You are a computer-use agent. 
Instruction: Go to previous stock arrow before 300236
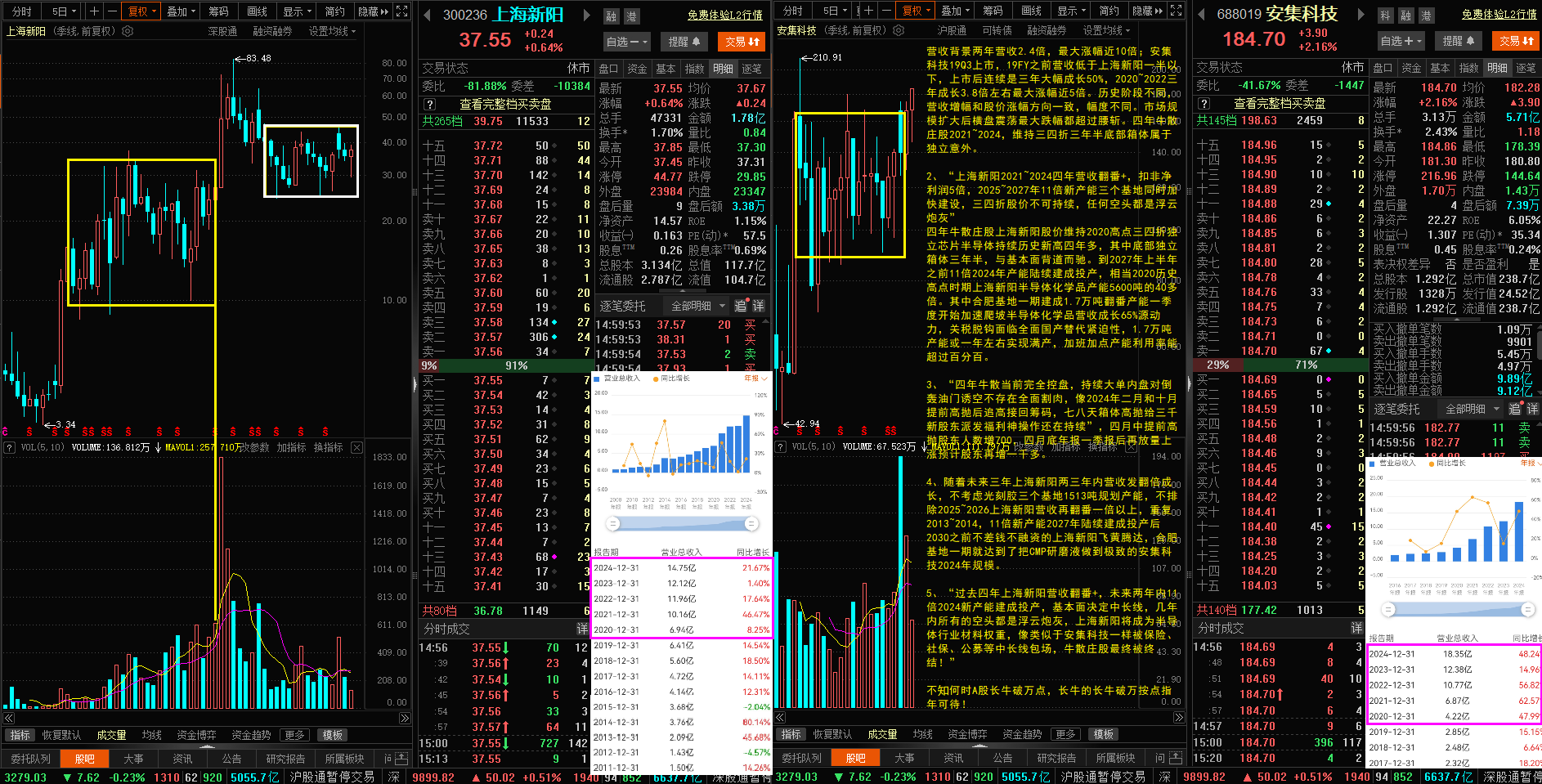(428, 15)
